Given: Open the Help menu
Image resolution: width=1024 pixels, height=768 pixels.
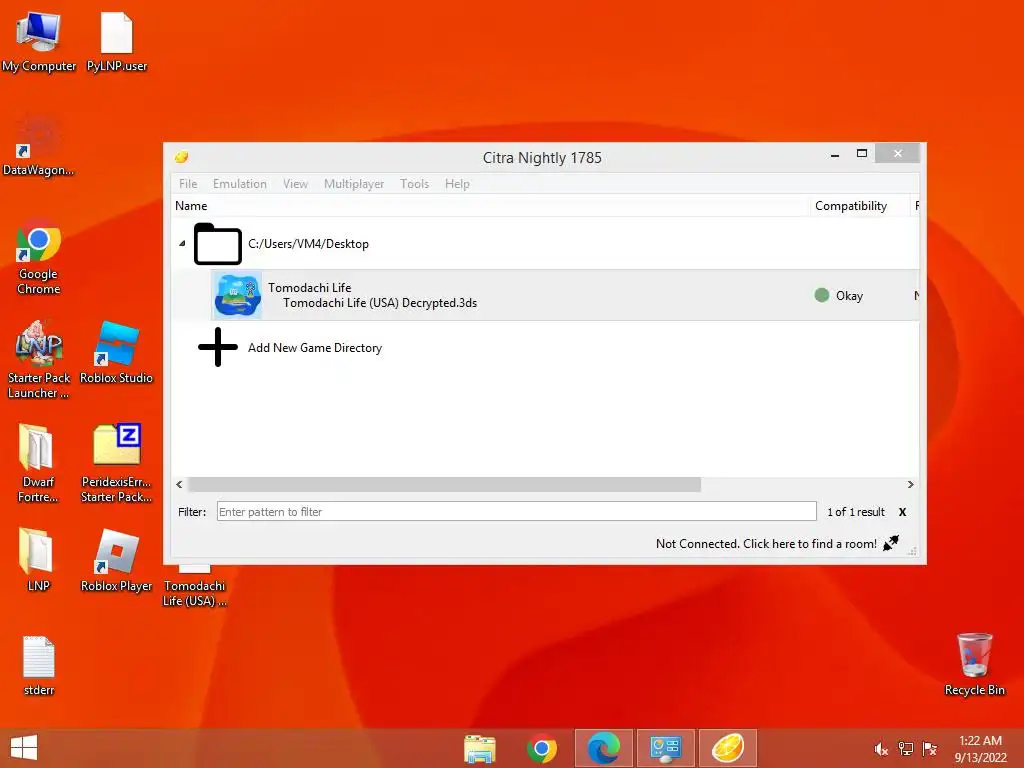Looking at the screenshot, I should click(457, 184).
